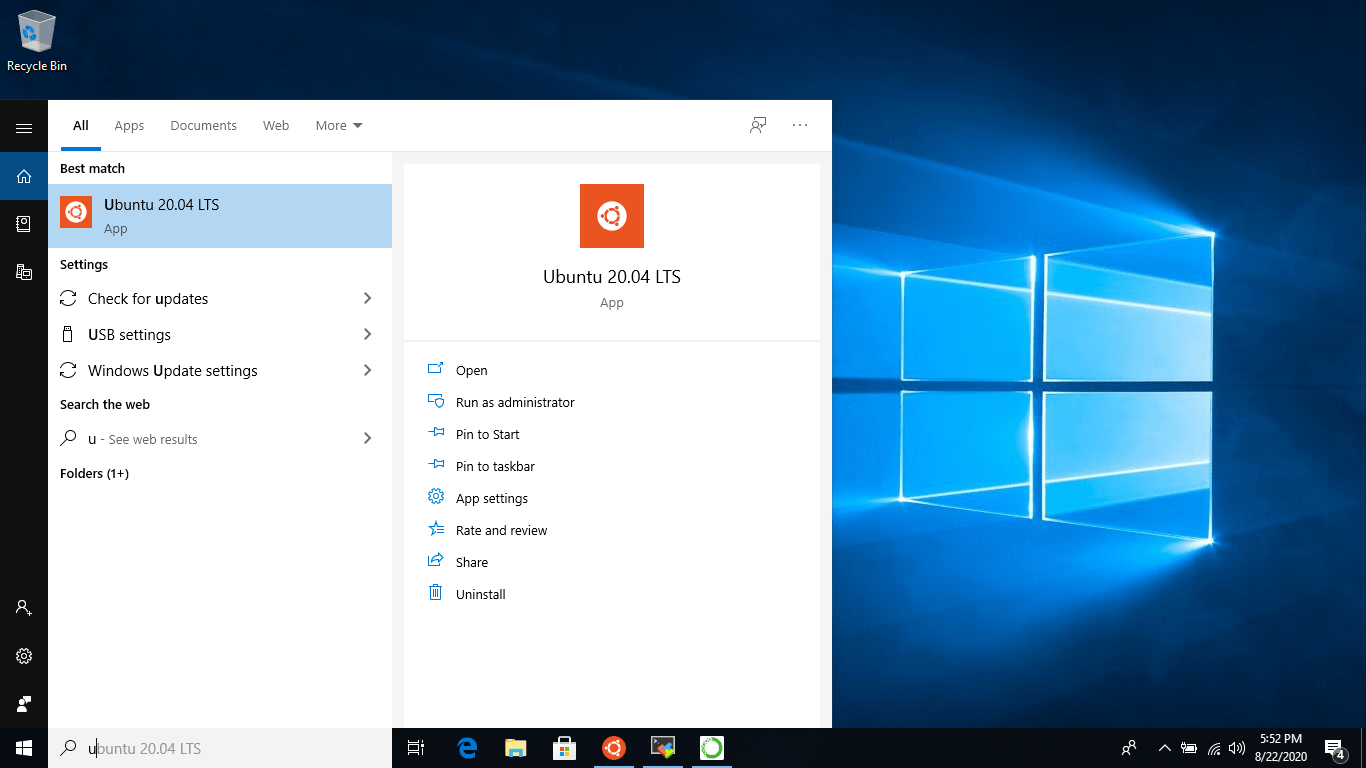Image resolution: width=1366 pixels, height=768 pixels.
Task: Click the taskbar search input box
Action: tap(220, 748)
